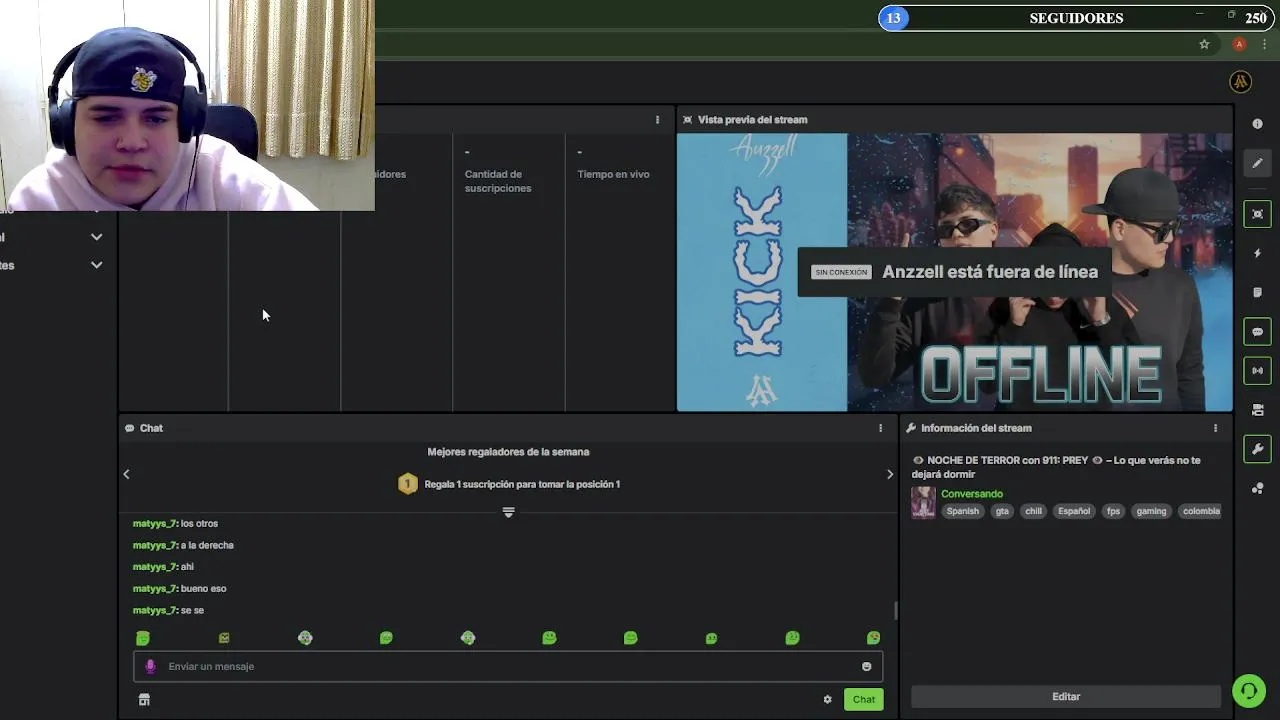Screen dimensions: 1280x720
Task: Click the Conversando category link
Action: (x=972, y=494)
